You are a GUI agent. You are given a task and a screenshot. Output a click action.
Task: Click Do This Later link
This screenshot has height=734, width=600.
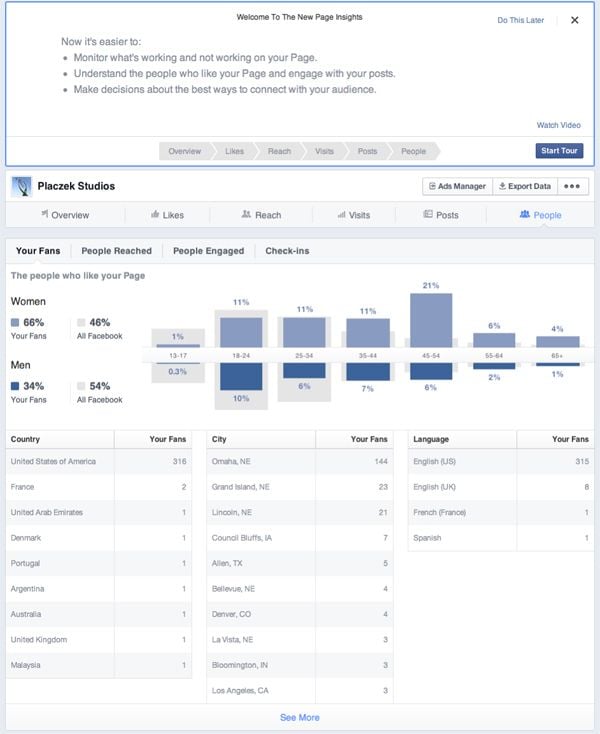[521, 20]
